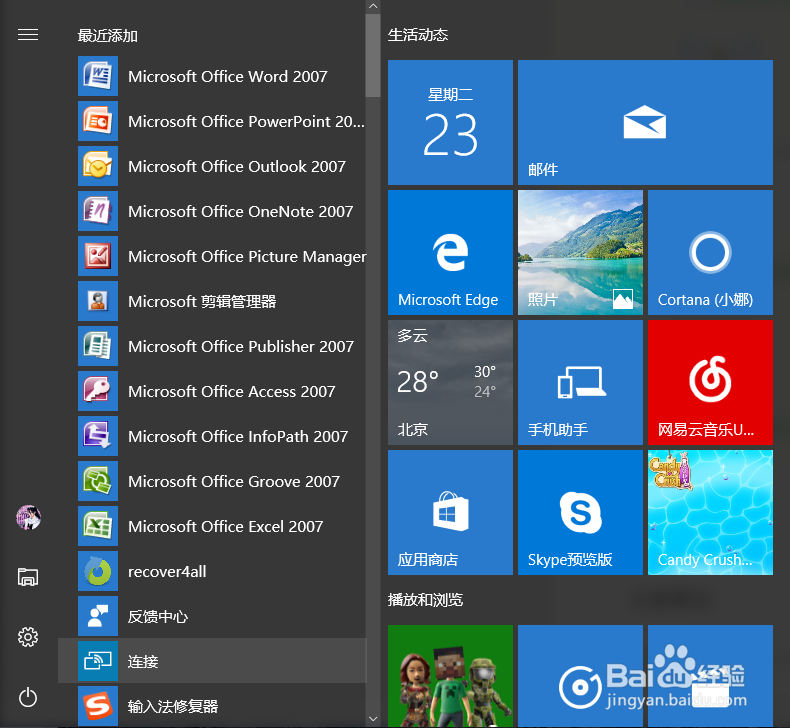Click the app list scrollbar thumb
790x728 pixels.
373,55
